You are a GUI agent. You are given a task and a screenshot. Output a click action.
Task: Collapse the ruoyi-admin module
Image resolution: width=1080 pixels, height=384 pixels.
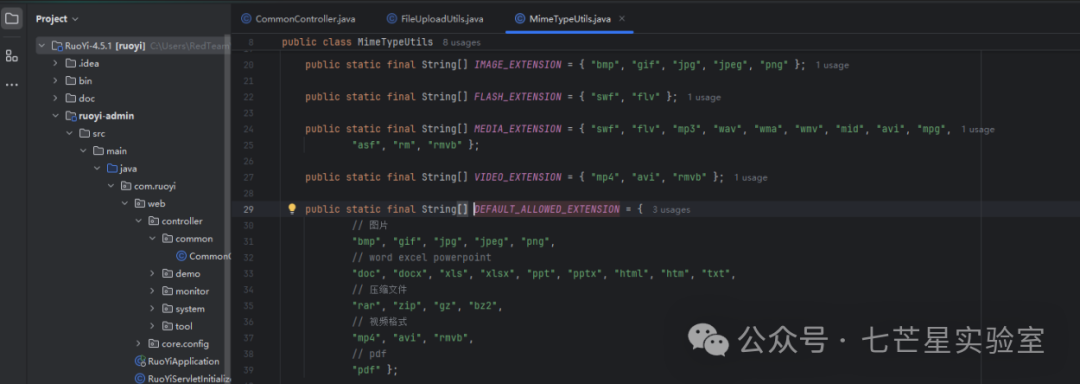[x=55, y=116]
